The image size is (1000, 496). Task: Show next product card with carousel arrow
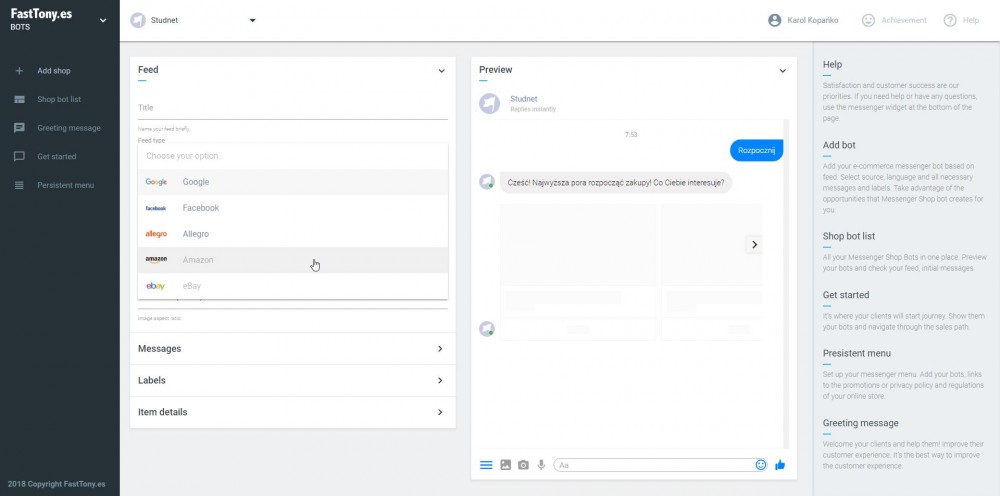tap(754, 244)
